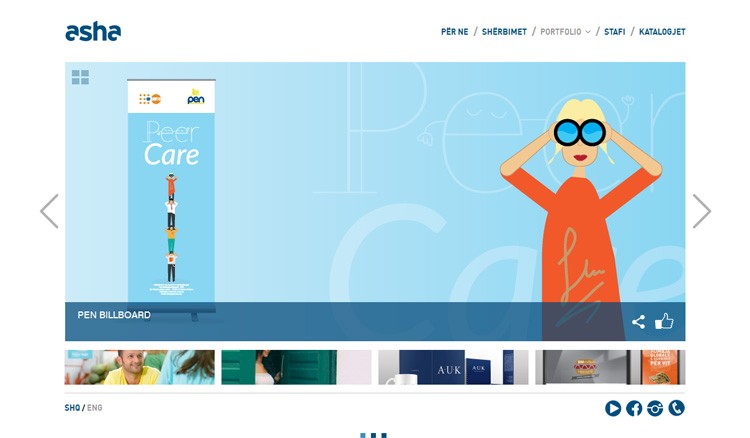Image resolution: width=750 pixels, height=438 pixels.
Task: Show next slide with right arrow
Action: click(x=702, y=211)
